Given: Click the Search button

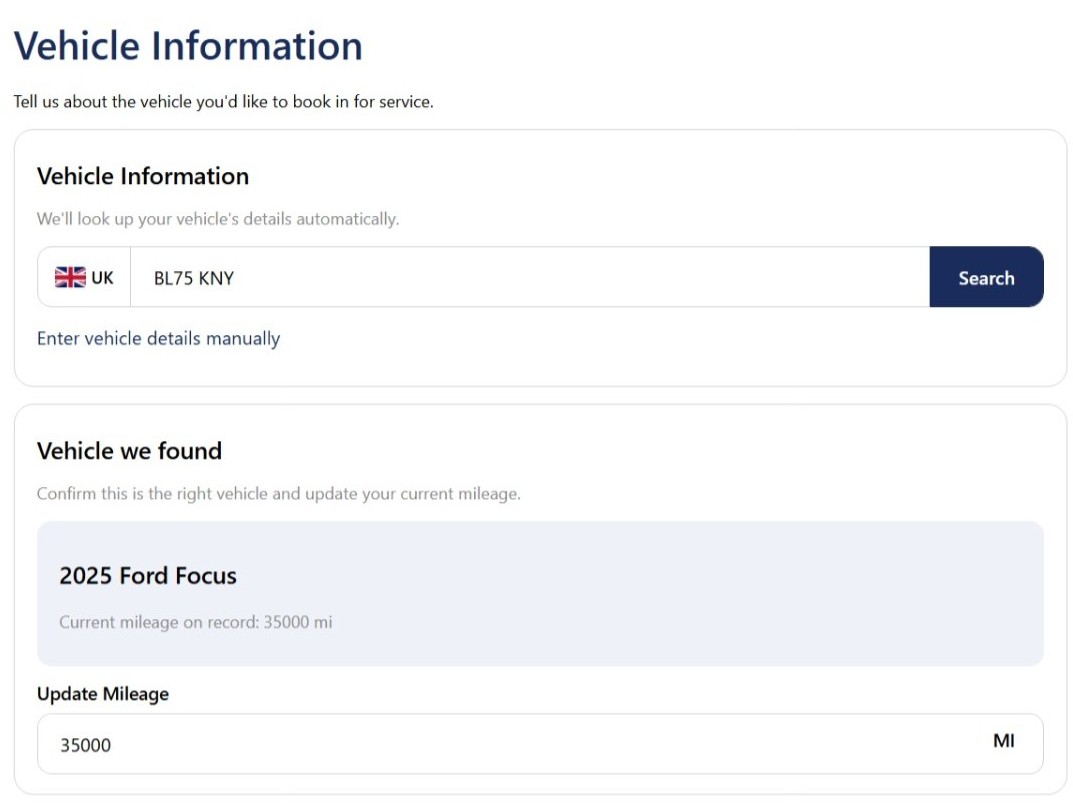Looking at the screenshot, I should [x=986, y=277].
